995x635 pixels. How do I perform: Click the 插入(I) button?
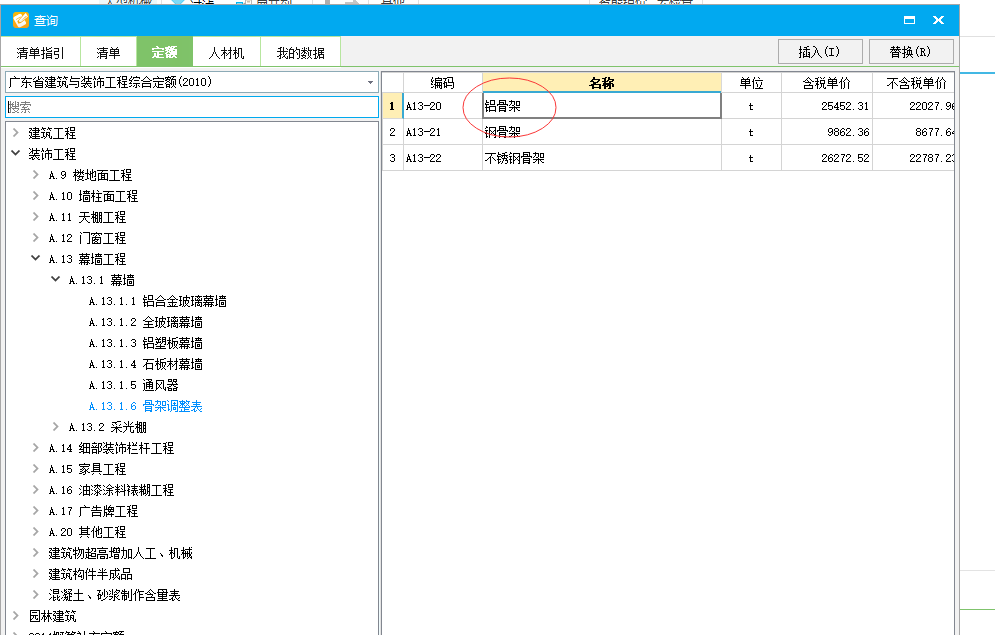(820, 52)
